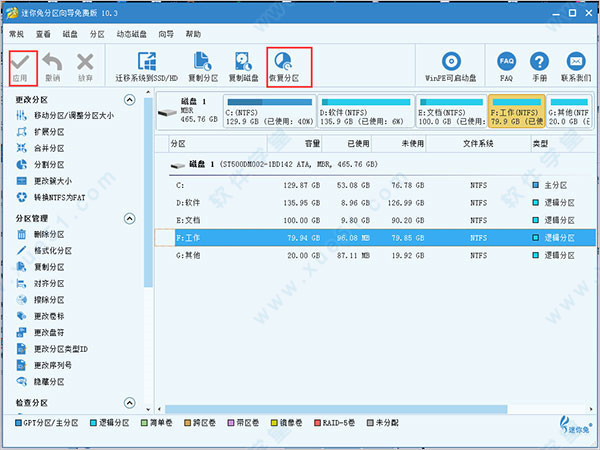The image size is (600, 450).
Task: Collapse the 更改分区 section chevron
Action: (130, 100)
